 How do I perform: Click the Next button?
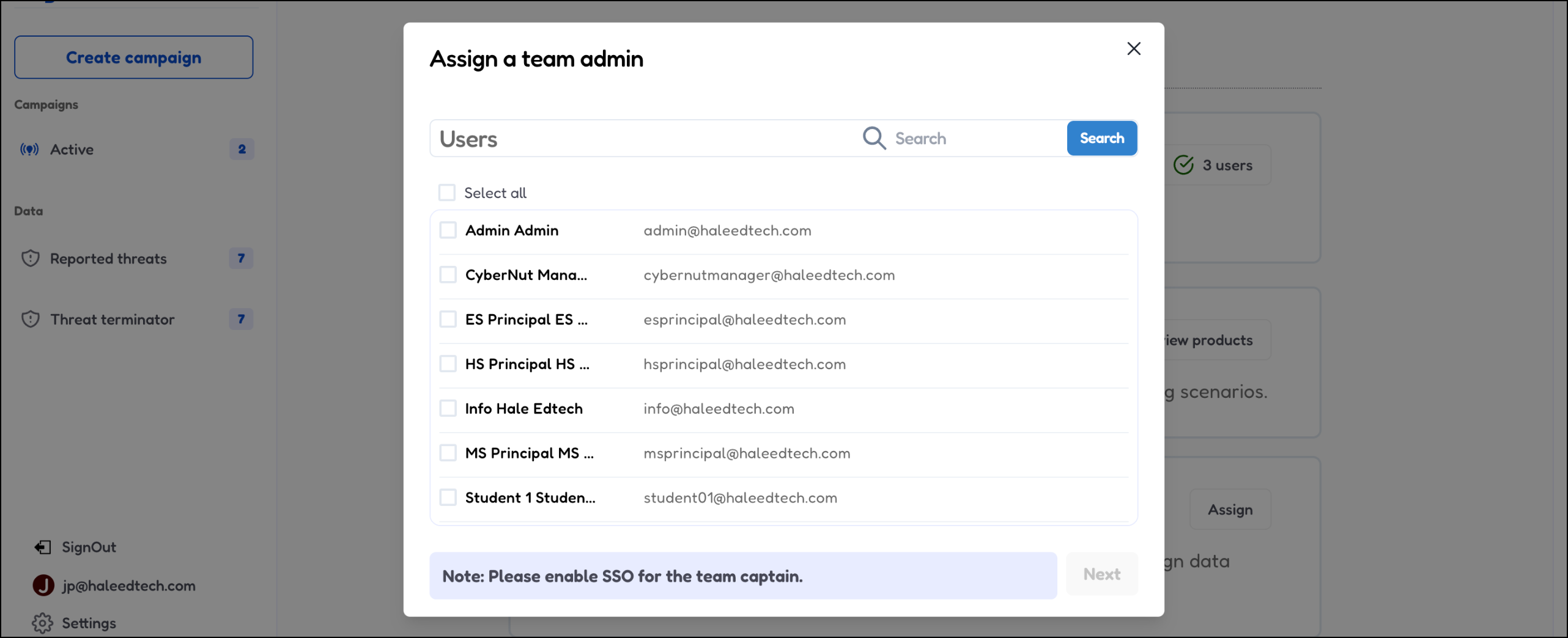pyautogui.click(x=1101, y=574)
